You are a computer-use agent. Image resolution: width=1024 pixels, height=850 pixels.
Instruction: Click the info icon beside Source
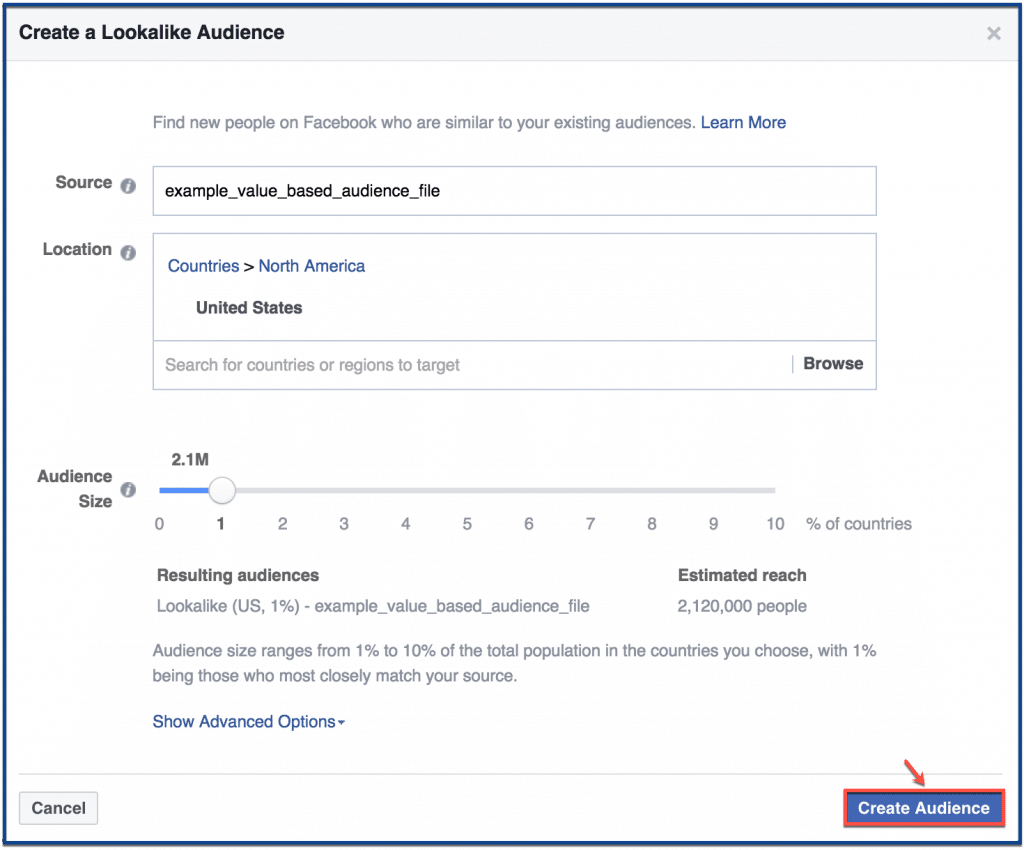pos(128,185)
